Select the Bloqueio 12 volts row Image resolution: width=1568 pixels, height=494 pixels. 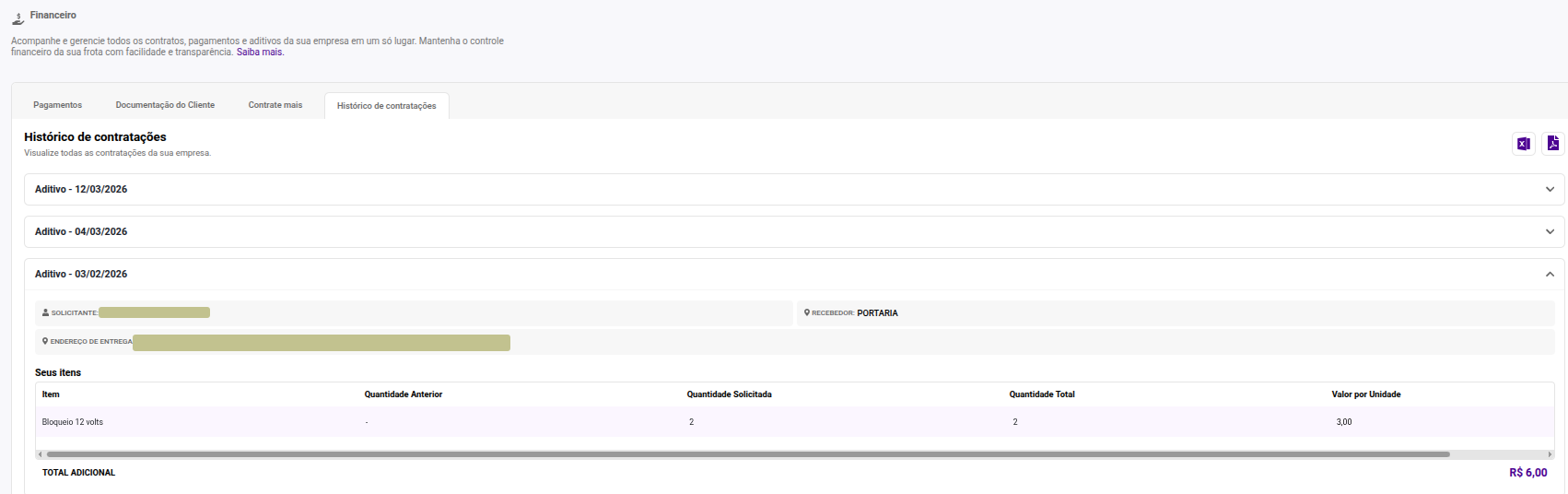click(x=795, y=422)
